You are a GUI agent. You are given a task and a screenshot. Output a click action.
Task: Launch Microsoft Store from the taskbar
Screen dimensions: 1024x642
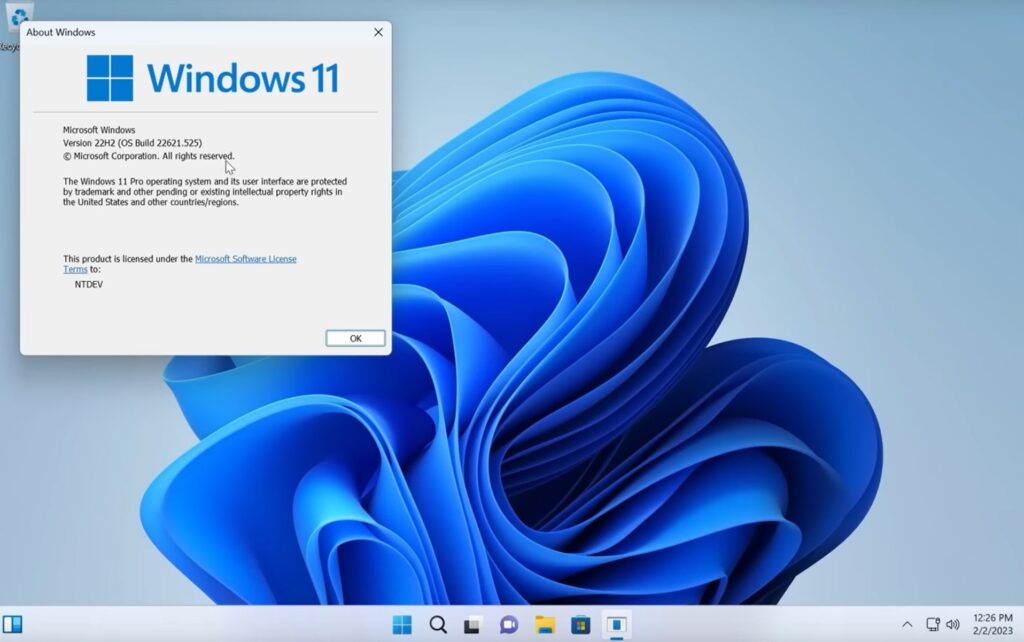[x=581, y=625]
